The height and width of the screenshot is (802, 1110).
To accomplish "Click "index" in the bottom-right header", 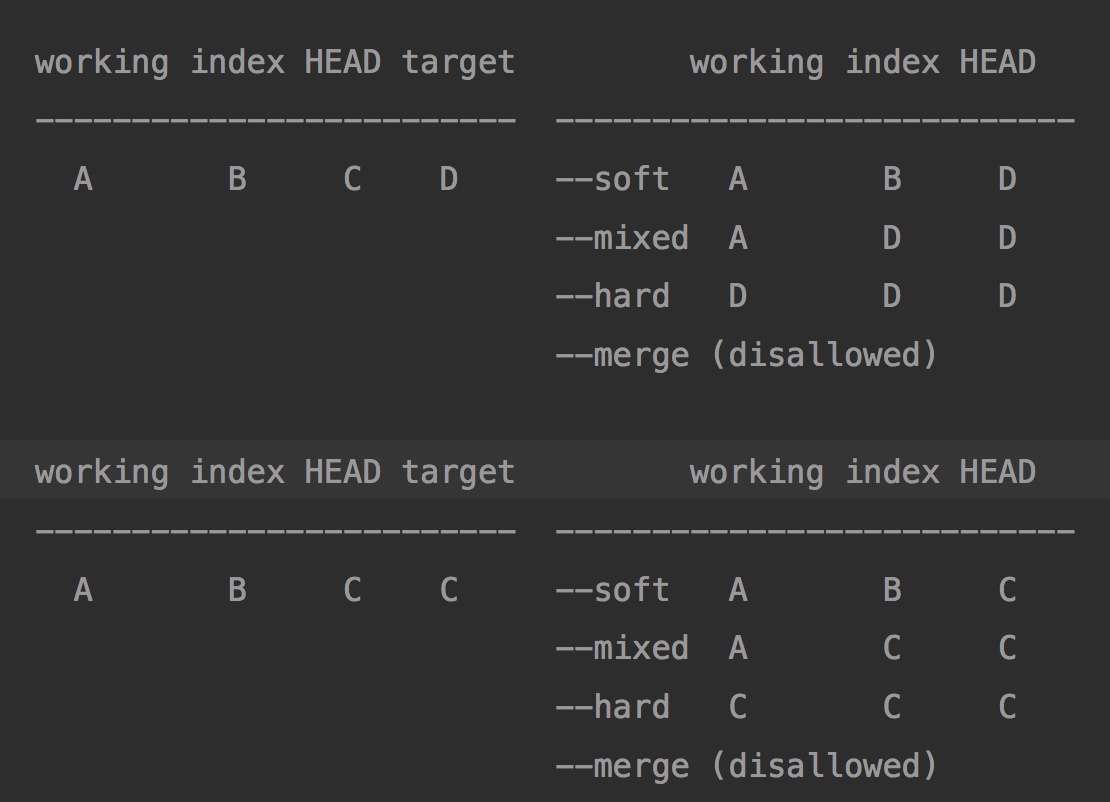I will point(892,472).
